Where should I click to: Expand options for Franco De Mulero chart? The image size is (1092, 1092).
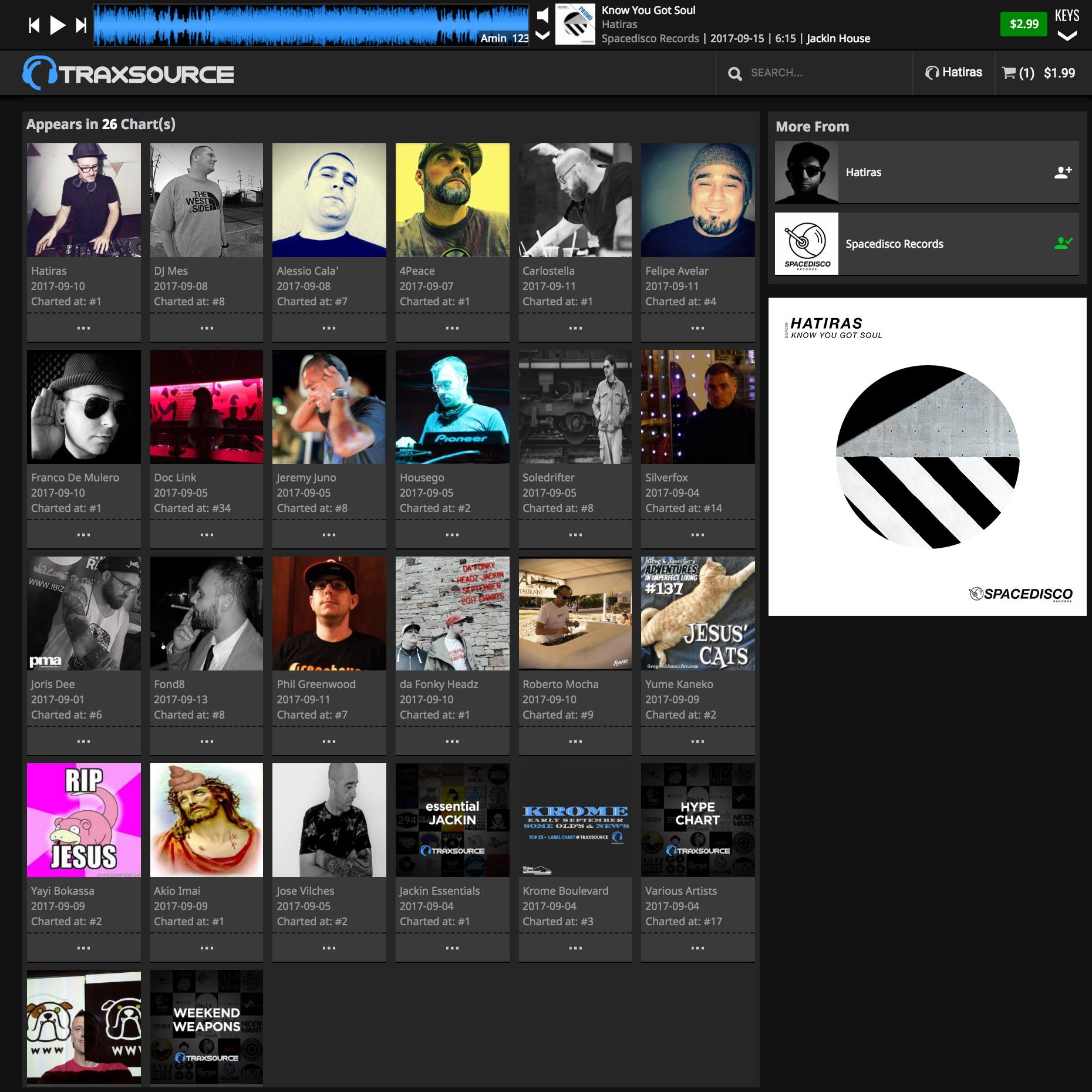(84, 534)
